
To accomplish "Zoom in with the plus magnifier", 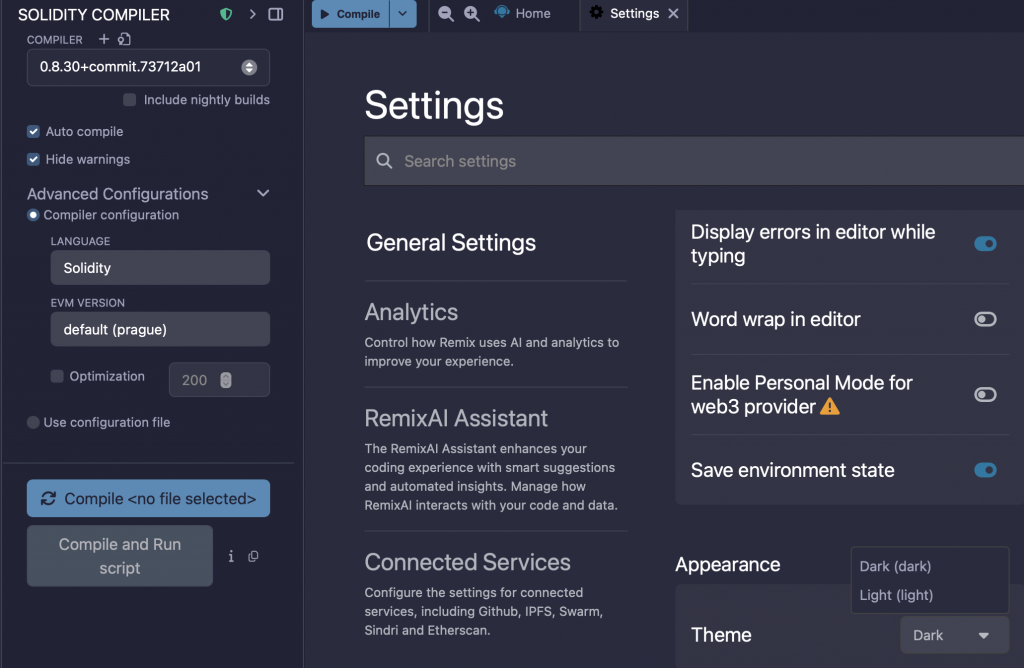I will (x=472, y=14).
